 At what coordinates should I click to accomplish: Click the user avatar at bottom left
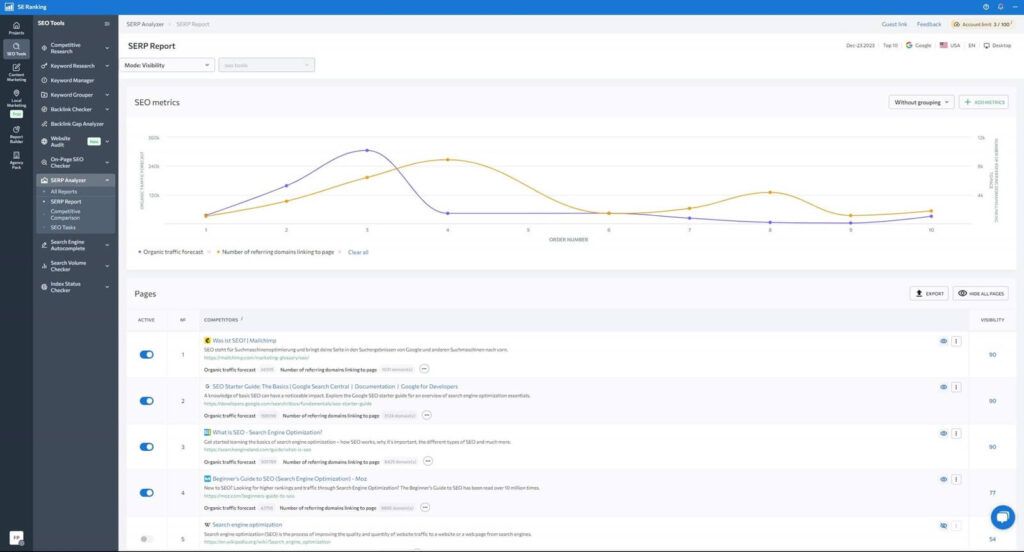16,538
